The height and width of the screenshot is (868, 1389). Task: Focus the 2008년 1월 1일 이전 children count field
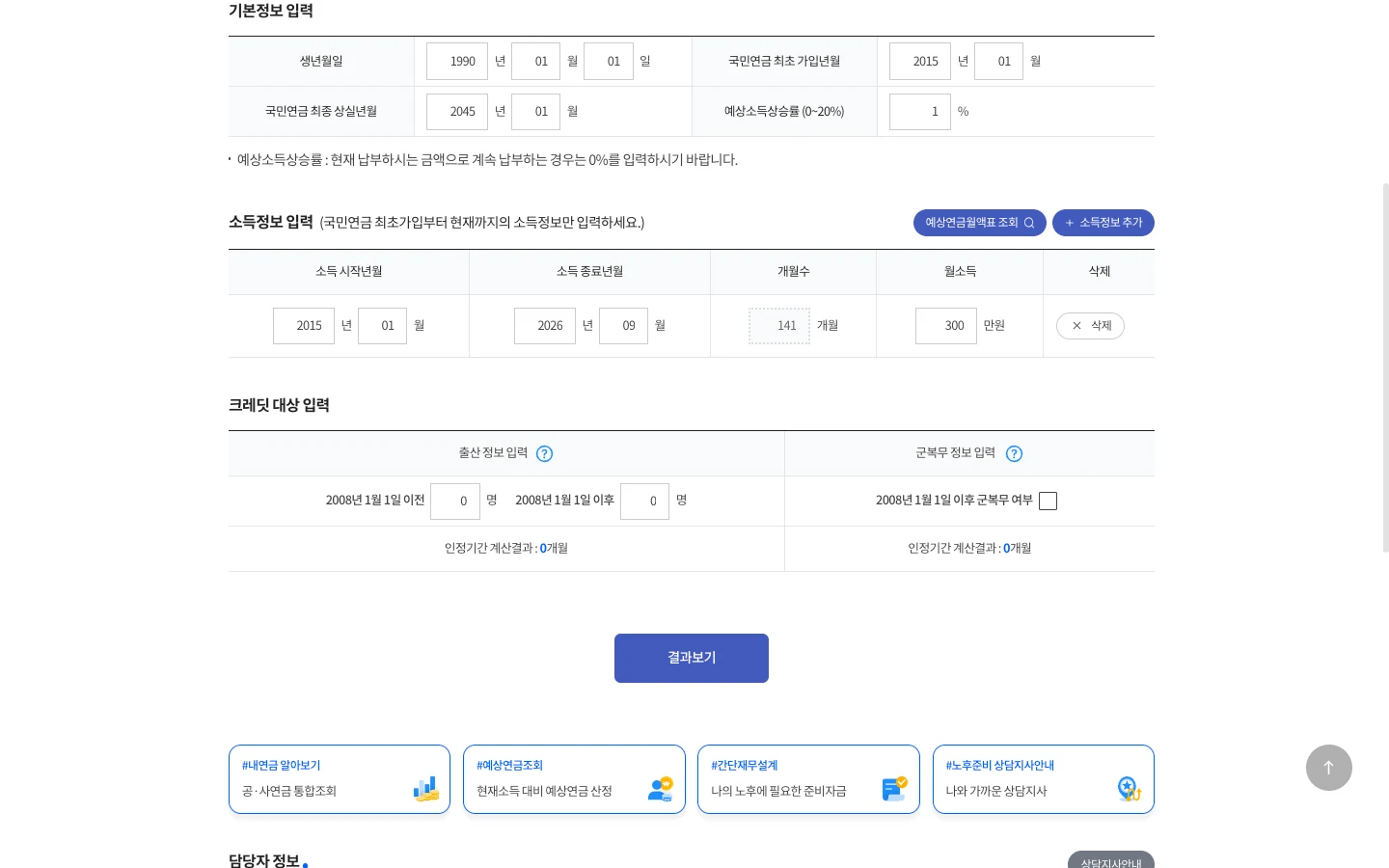tap(455, 502)
